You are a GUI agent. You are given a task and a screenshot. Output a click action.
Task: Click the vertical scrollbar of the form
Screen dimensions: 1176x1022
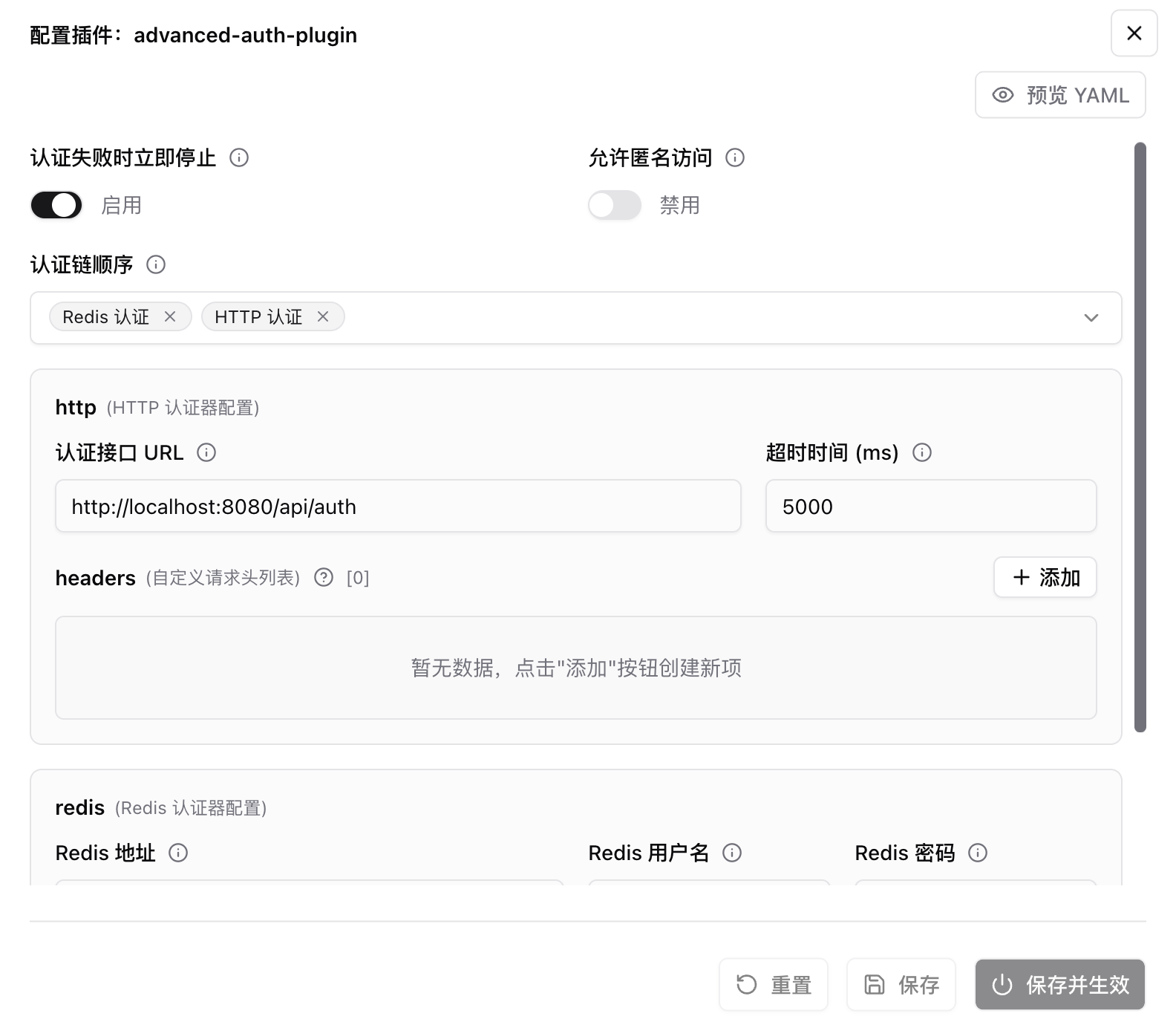tap(1140, 437)
